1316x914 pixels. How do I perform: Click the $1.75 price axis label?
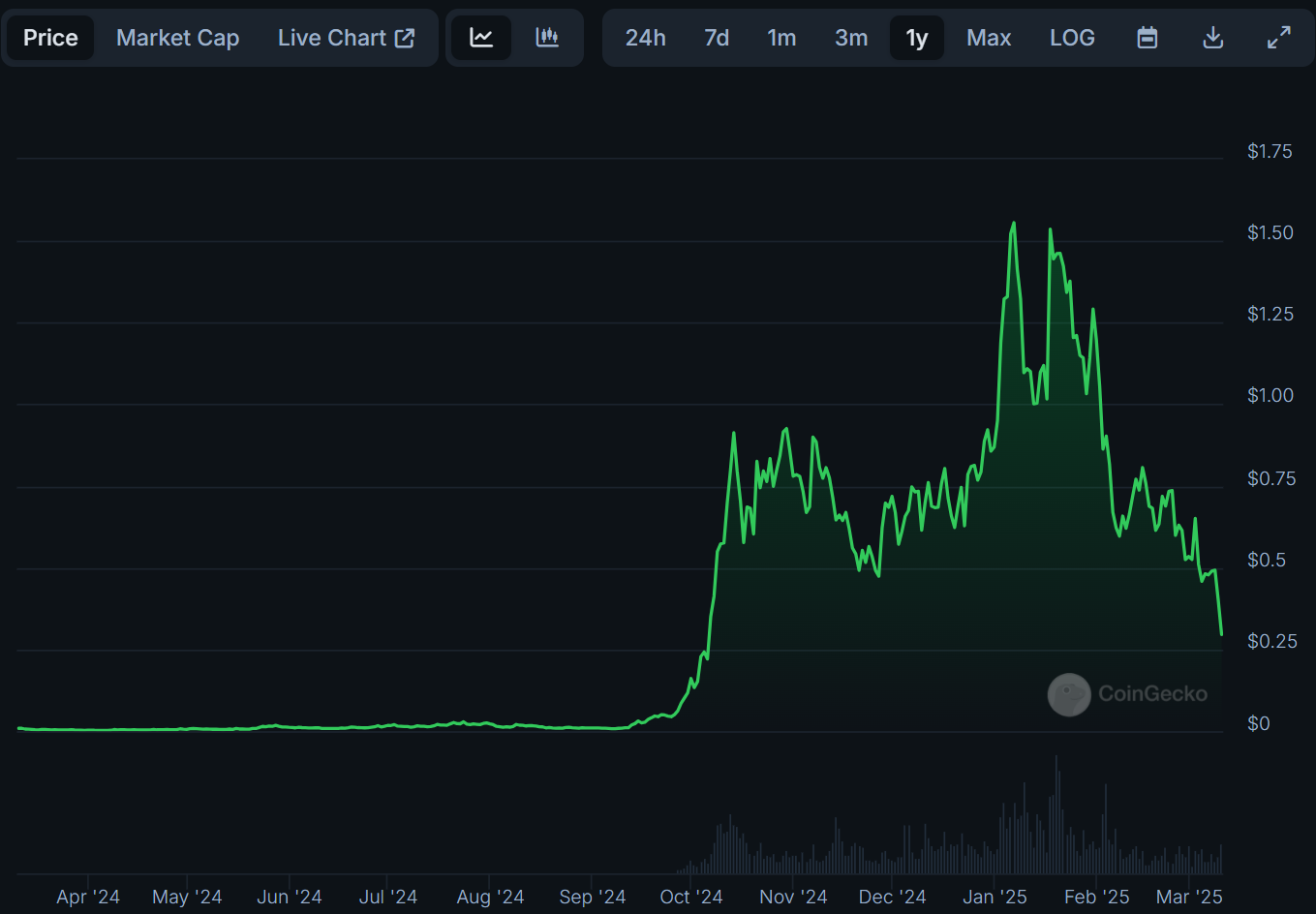(x=1270, y=151)
